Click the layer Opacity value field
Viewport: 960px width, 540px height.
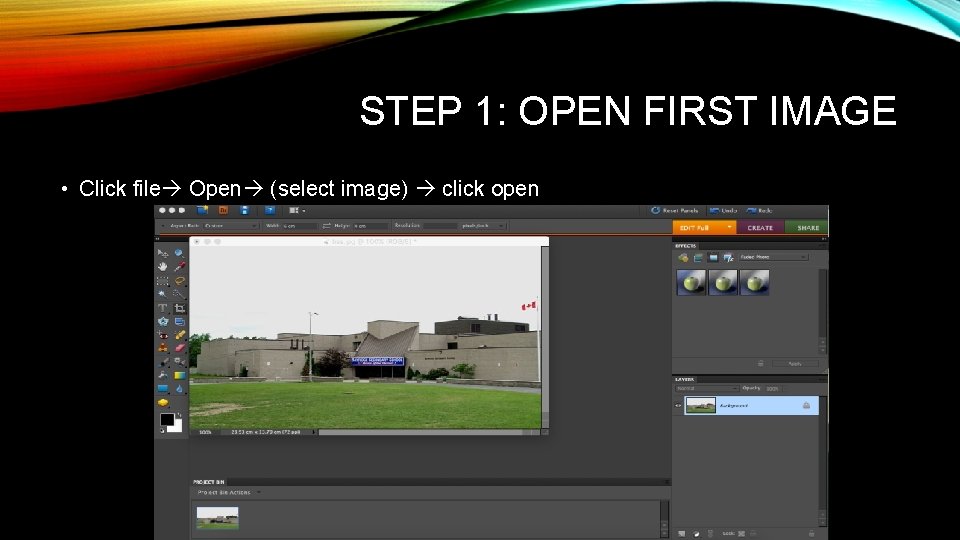(772, 389)
